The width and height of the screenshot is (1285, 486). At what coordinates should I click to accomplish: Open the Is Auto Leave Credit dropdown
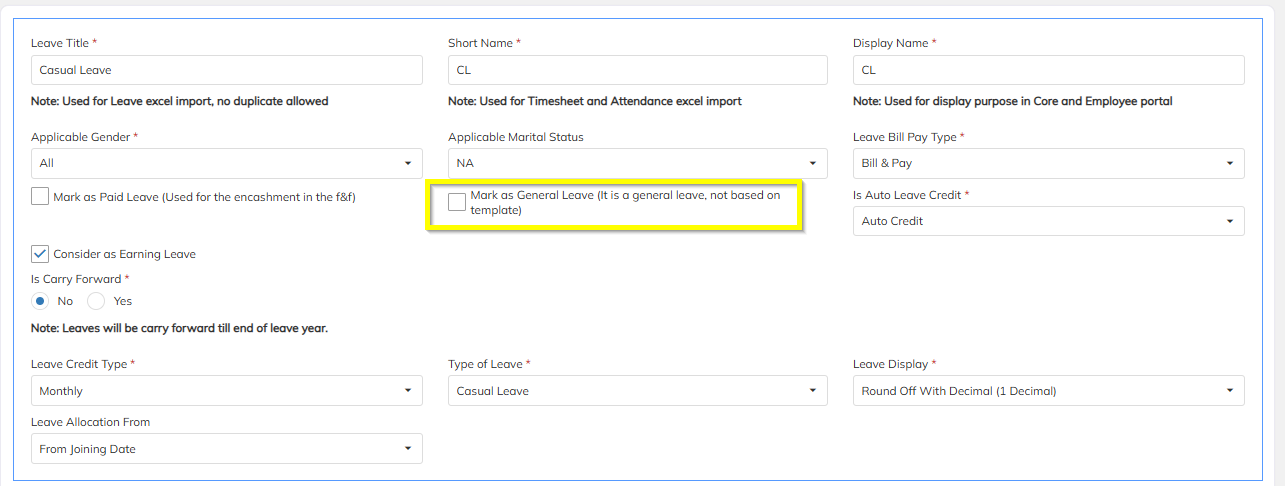1048,221
